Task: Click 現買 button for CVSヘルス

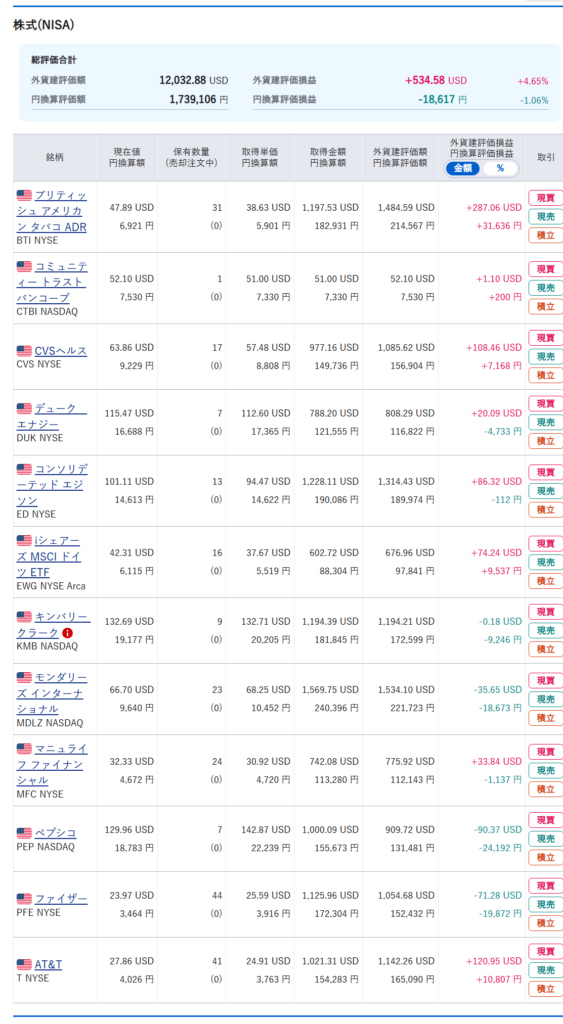Action: [545, 338]
